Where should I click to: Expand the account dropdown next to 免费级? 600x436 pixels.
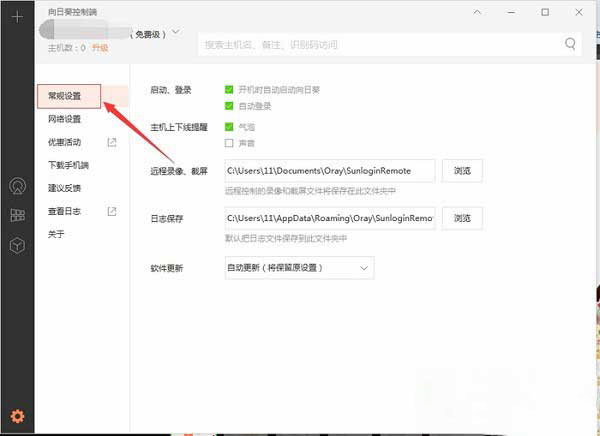pyautogui.click(x=176, y=32)
